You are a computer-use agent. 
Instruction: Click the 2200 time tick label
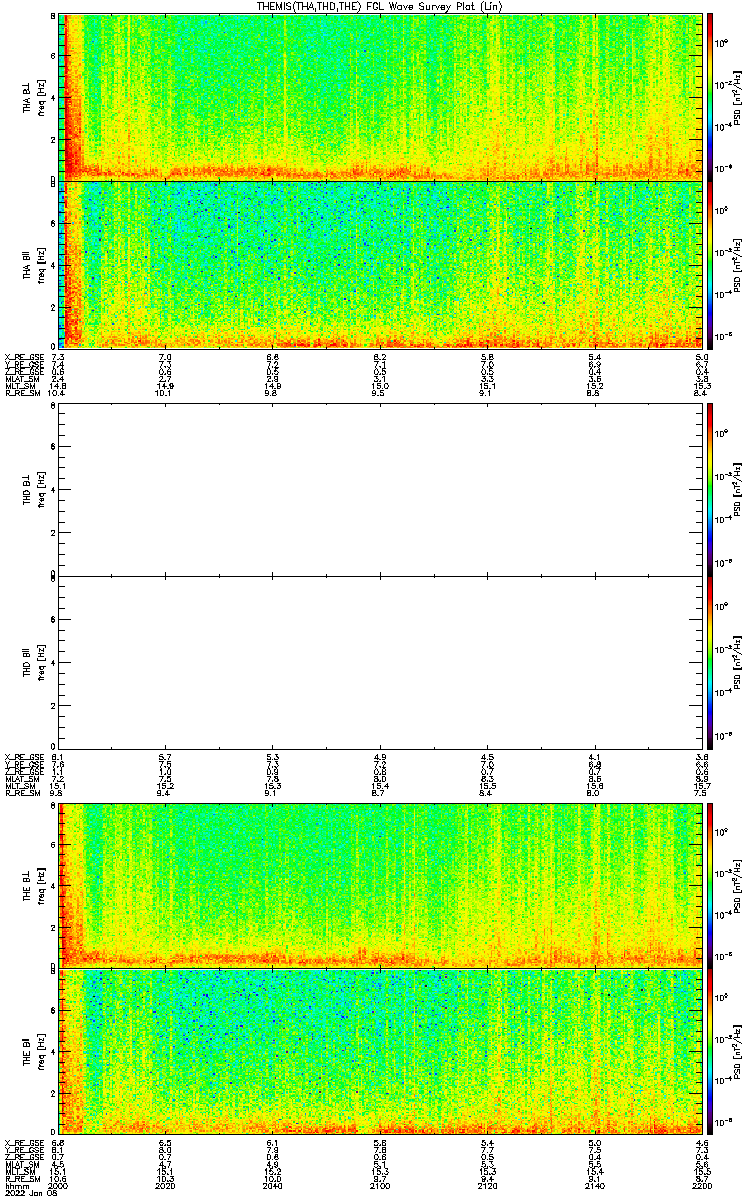click(701, 1186)
